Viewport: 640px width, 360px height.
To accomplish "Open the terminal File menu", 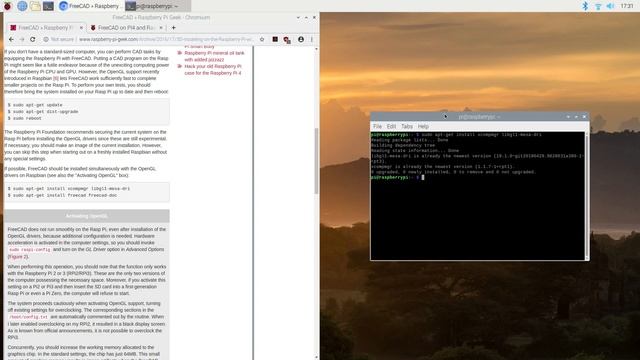I will [377, 127].
